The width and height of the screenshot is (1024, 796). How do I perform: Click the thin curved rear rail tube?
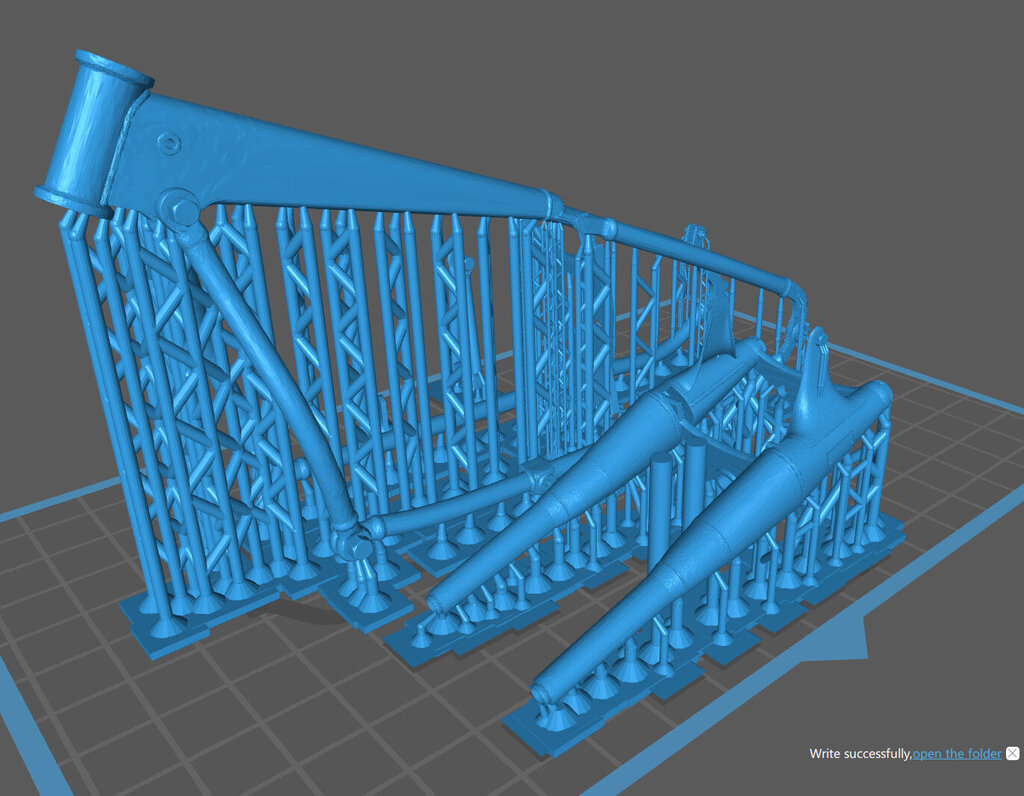[x=700, y=260]
